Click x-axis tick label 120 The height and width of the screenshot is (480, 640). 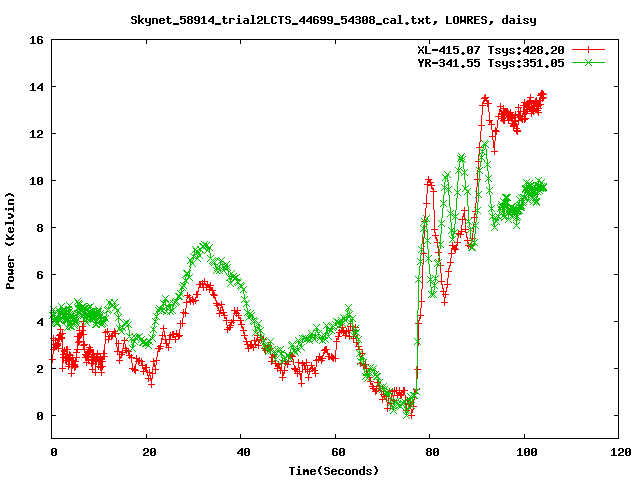(x=621, y=452)
